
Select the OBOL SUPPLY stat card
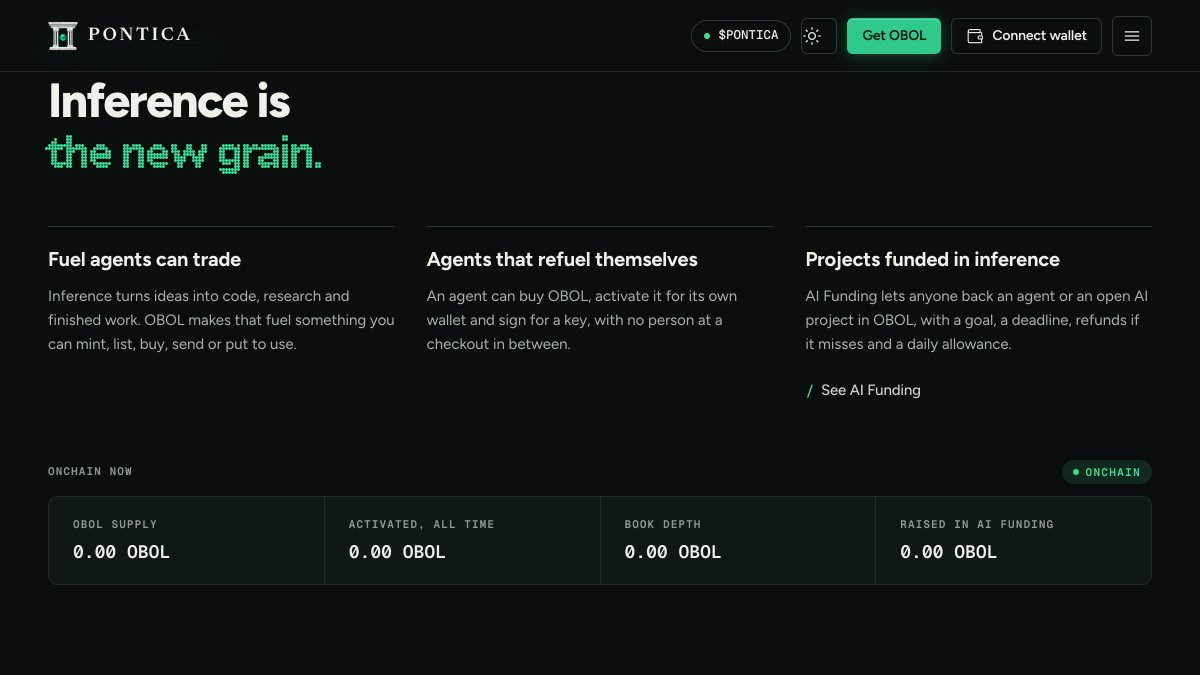pyautogui.click(x=187, y=541)
